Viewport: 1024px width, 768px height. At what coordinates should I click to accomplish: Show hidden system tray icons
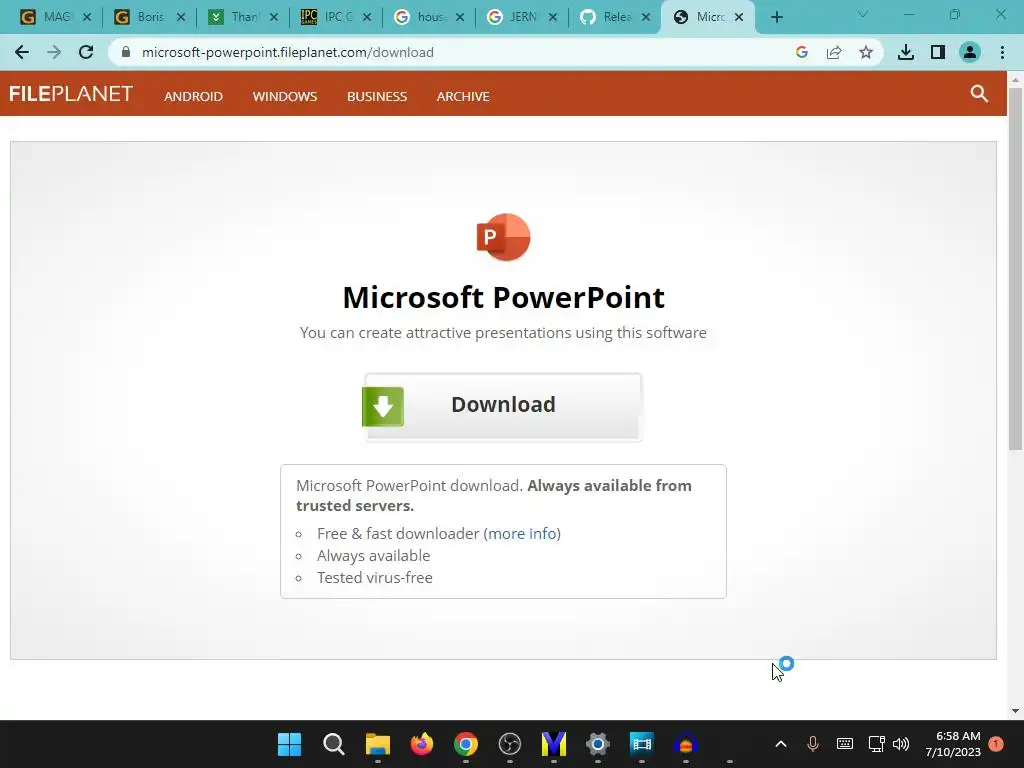(780, 744)
